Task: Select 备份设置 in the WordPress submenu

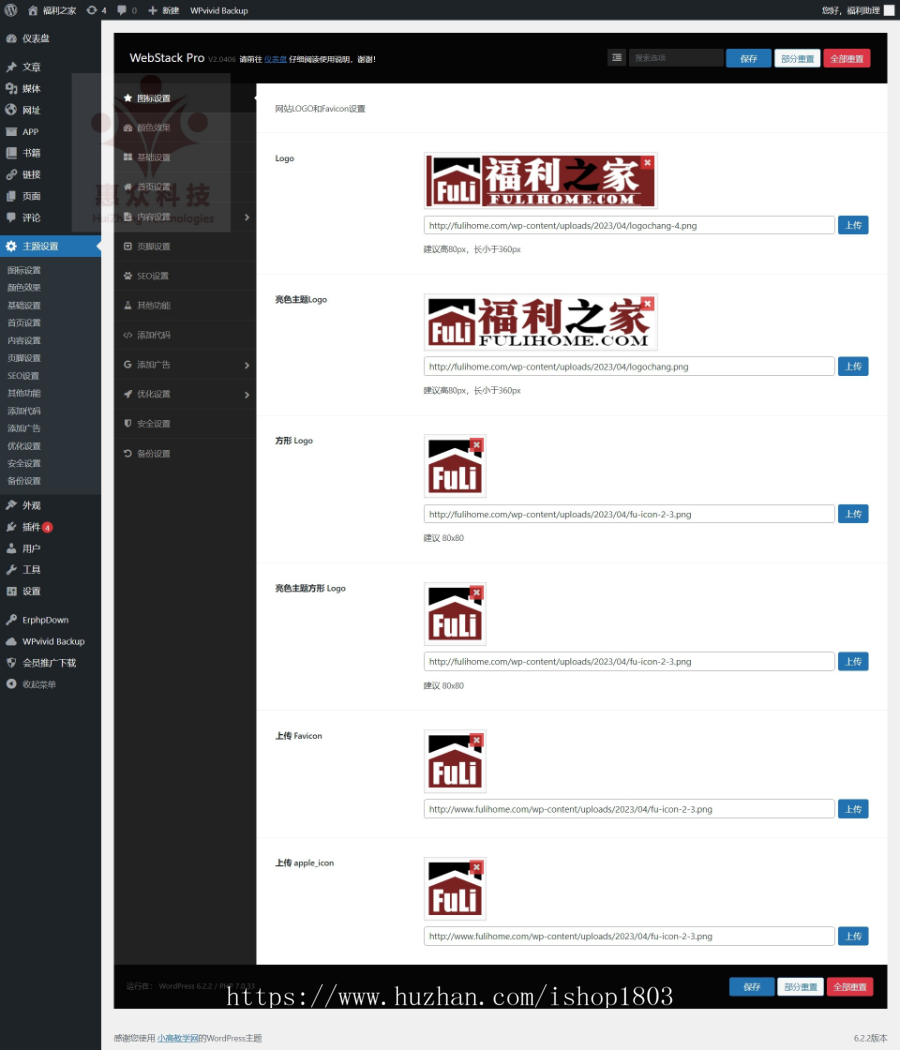Action: 24,480
